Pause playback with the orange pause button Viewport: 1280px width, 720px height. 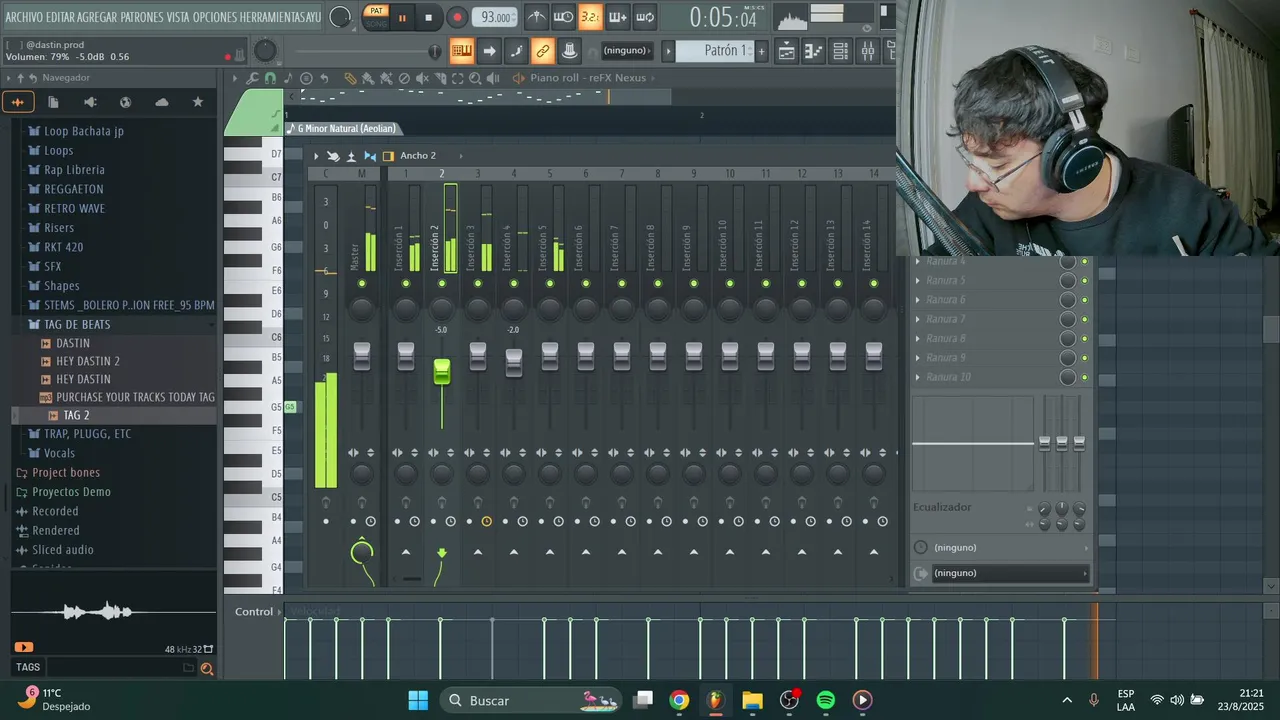[x=403, y=17]
